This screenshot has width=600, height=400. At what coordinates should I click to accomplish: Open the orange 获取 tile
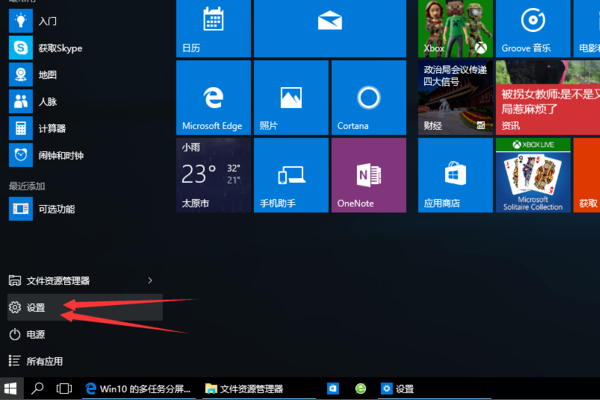point(587,175)
